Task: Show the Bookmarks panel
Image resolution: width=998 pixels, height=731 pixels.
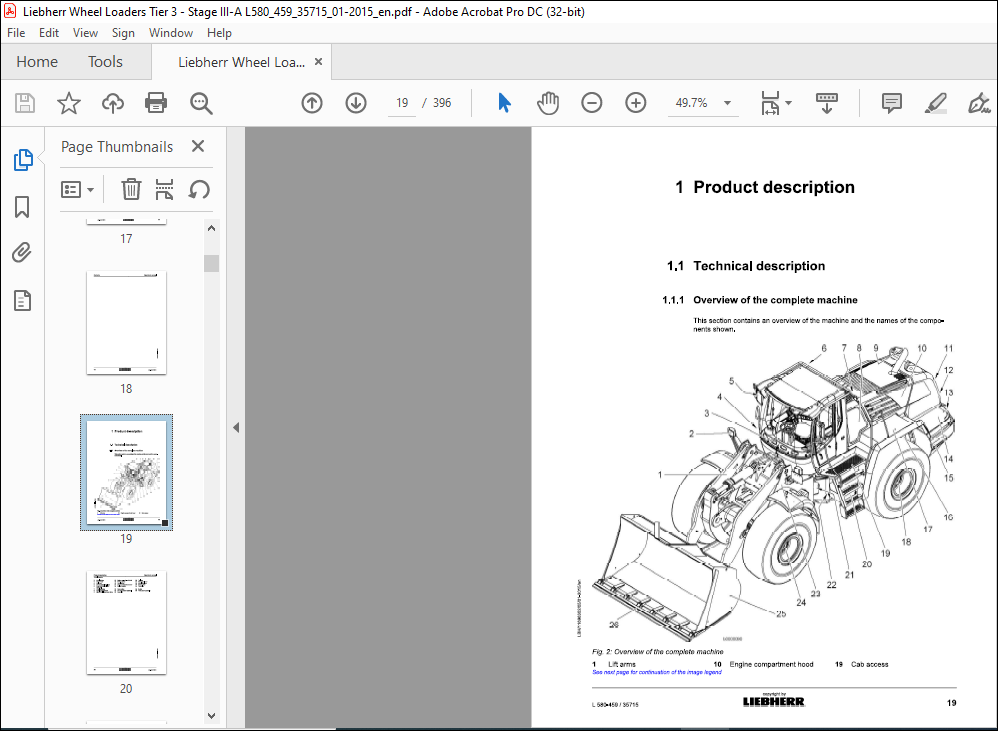Action: click(x=22, y=207)
